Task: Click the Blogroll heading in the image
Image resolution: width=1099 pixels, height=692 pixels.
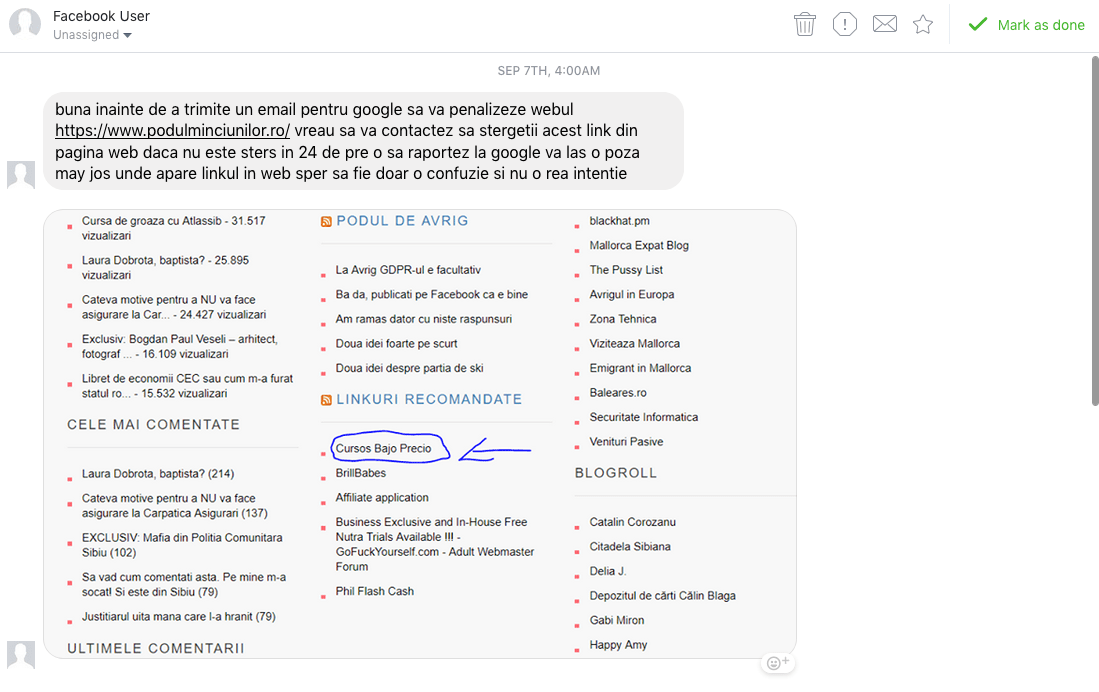Action: [615, 473]
